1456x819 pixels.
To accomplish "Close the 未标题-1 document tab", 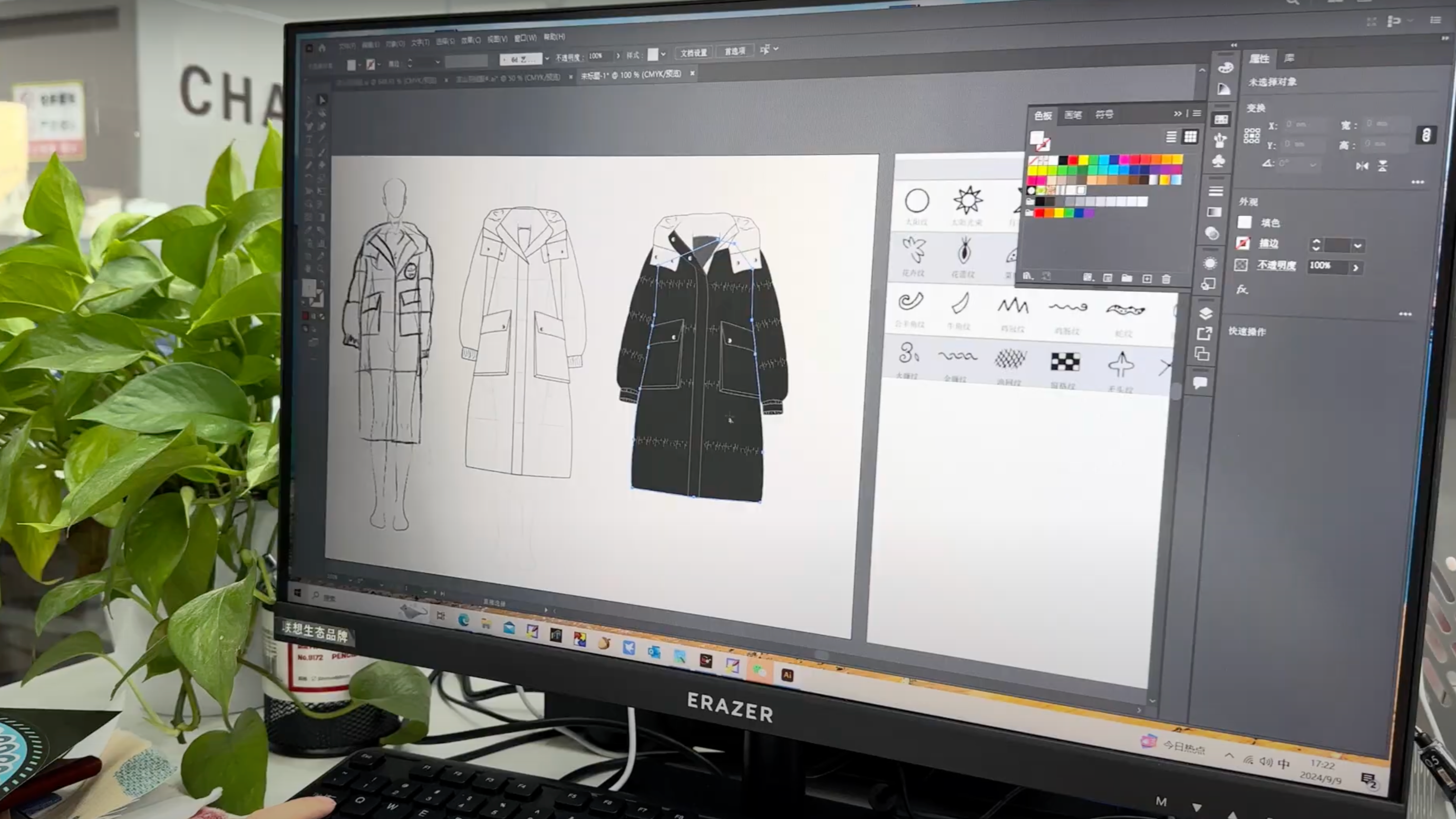I will click(x=692, y=73).
